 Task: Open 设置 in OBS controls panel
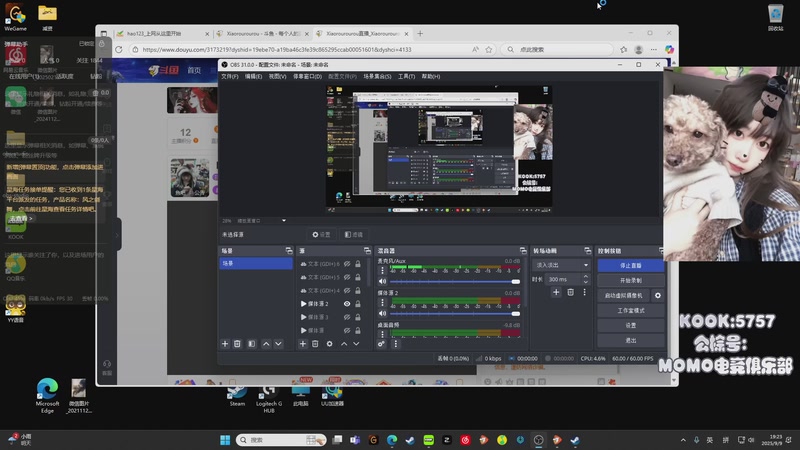(631, 325)
